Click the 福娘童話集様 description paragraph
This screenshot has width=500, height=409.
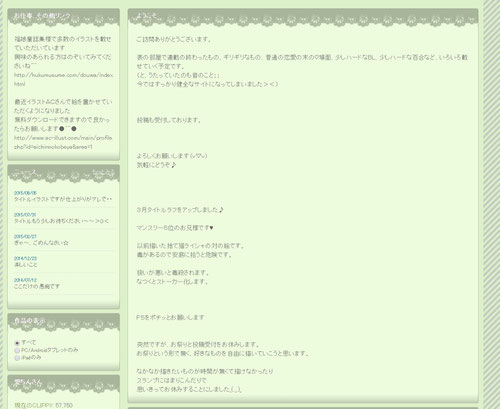(x=63, y=52)
